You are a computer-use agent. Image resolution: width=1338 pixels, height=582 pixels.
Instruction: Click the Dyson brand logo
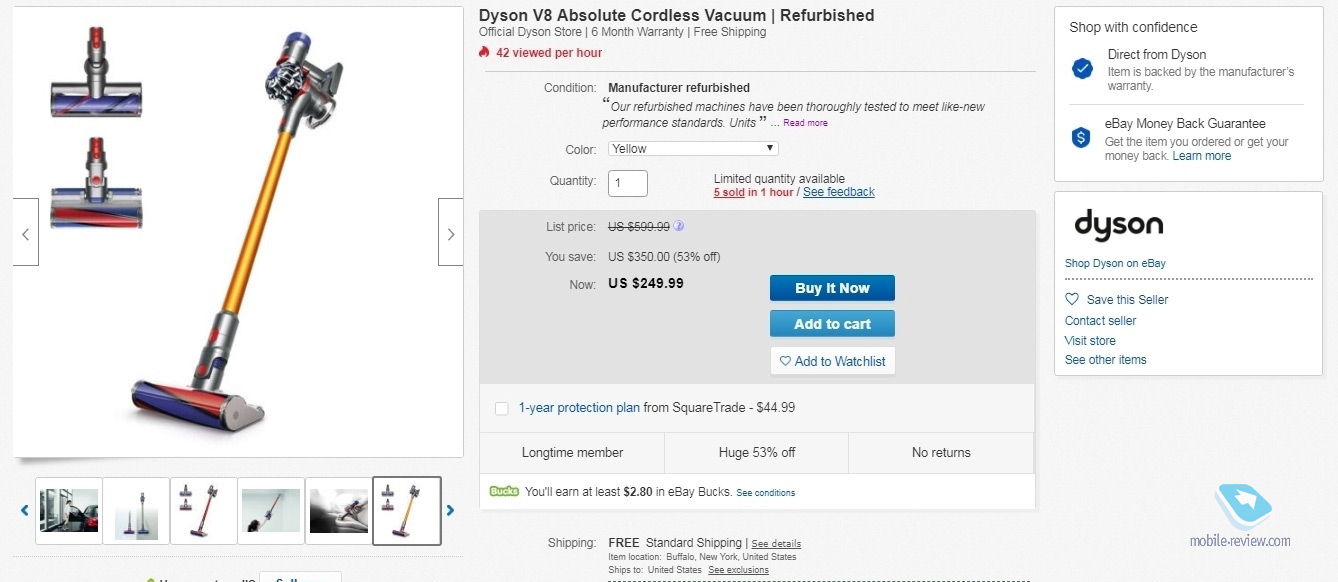tap(1118, 224)
